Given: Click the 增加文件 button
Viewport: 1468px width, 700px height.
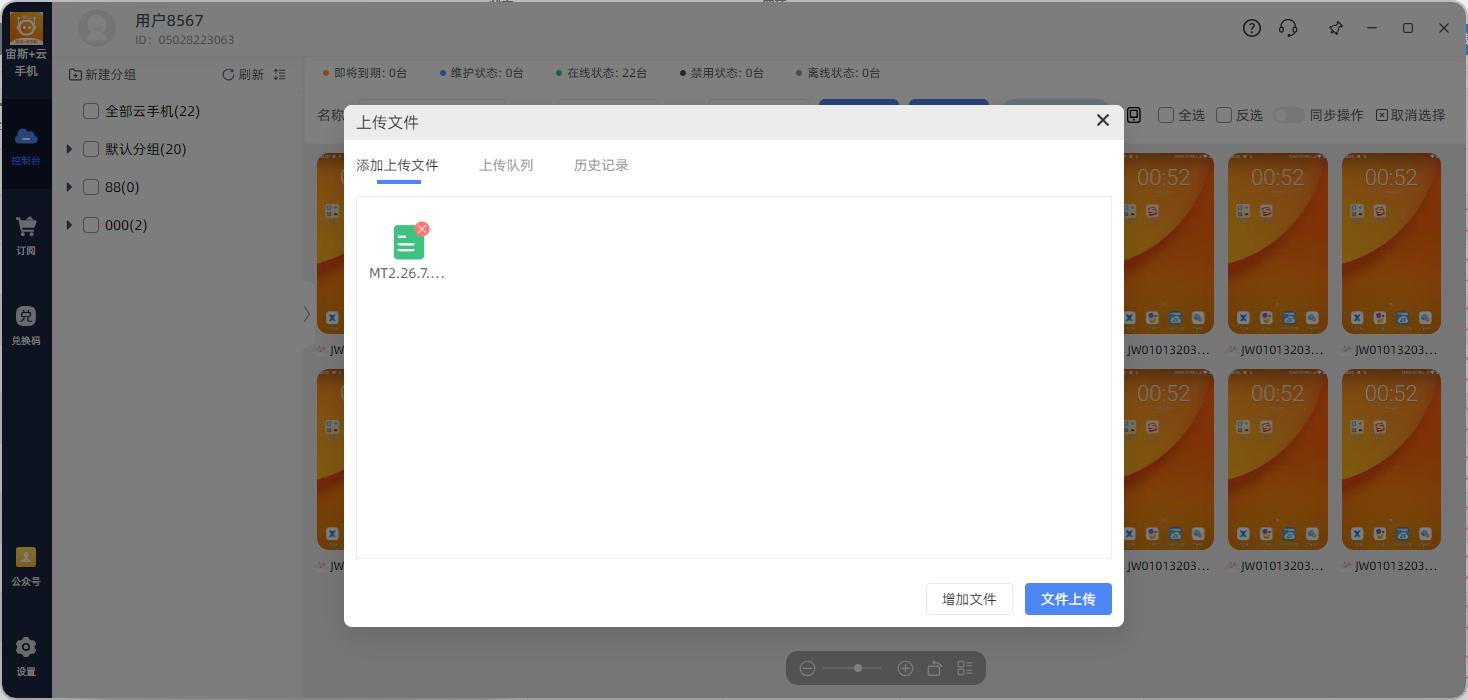Looking at the screenshot, I should 969,599.
